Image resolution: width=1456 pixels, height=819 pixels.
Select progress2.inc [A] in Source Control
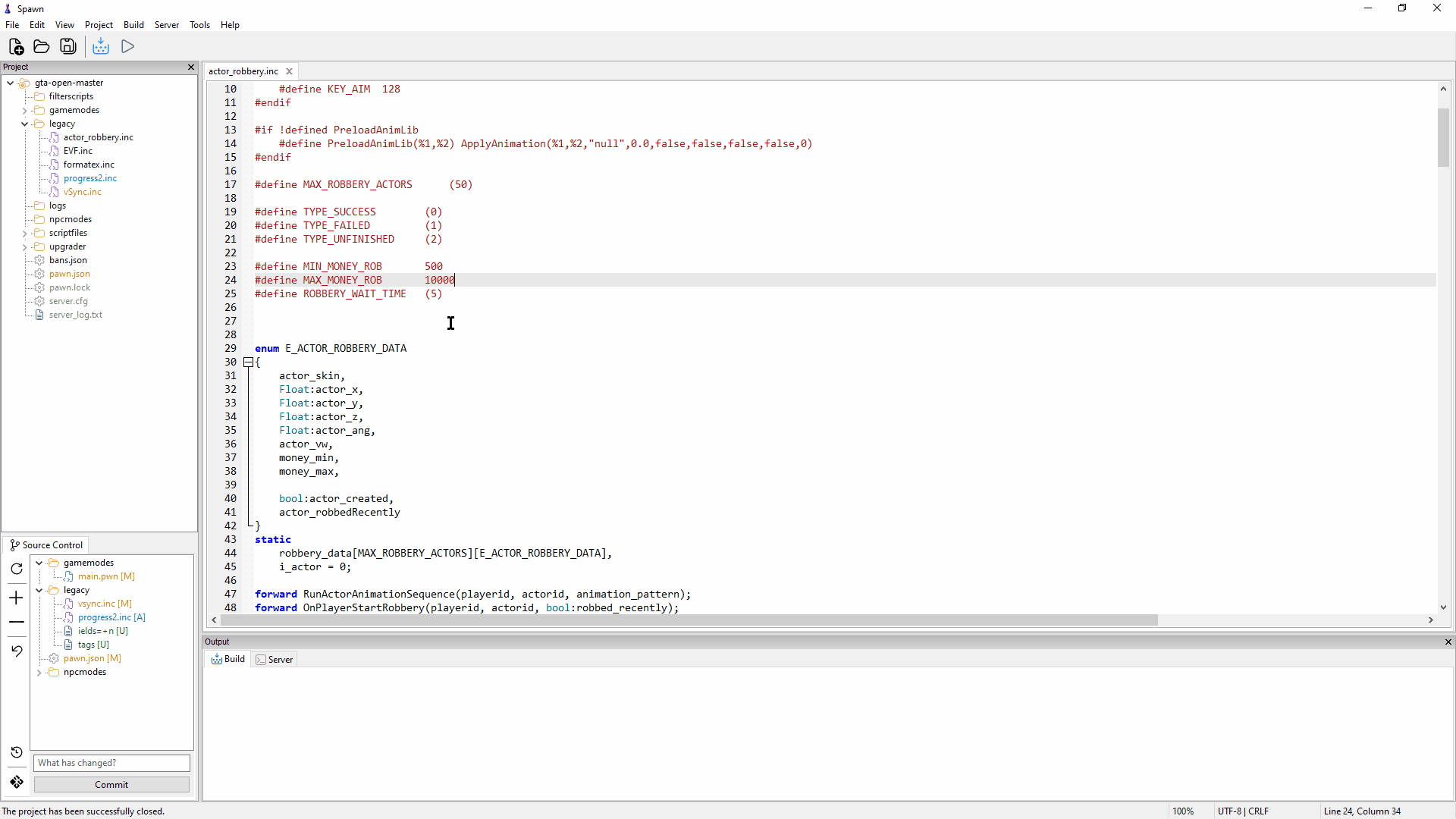[111, 617]
